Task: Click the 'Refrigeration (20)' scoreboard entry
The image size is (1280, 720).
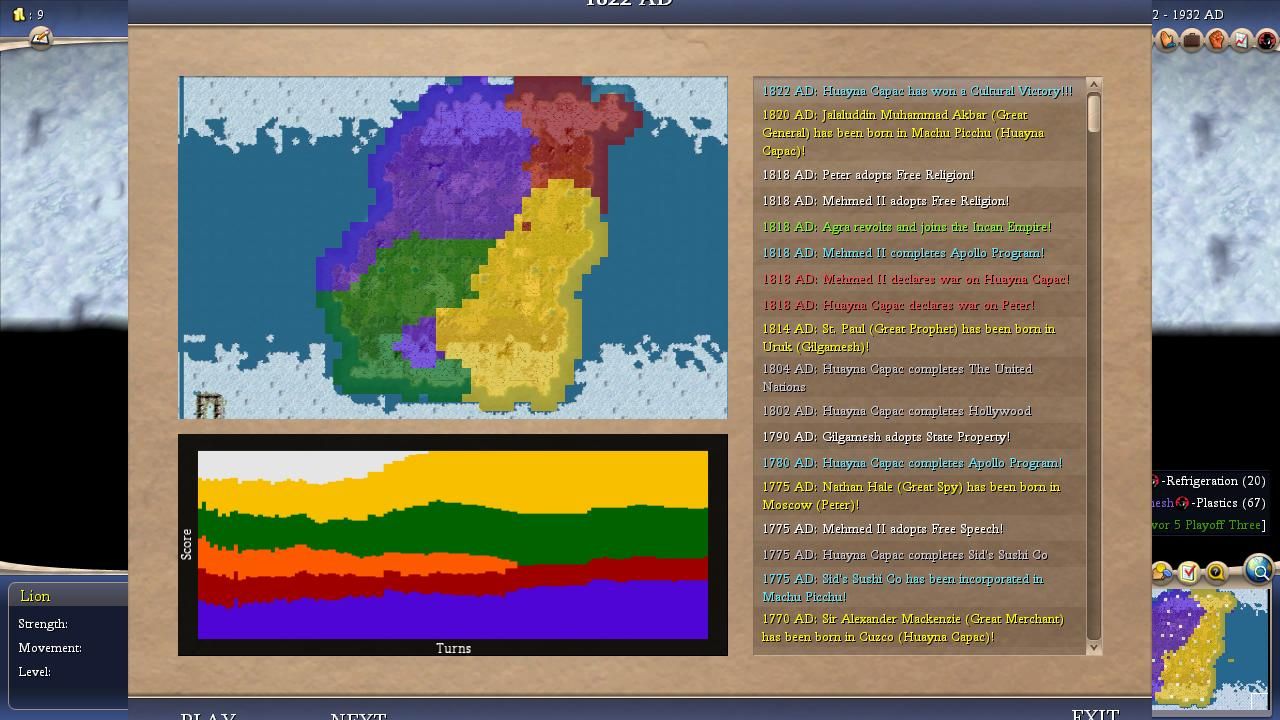Action: (1214, 481)
